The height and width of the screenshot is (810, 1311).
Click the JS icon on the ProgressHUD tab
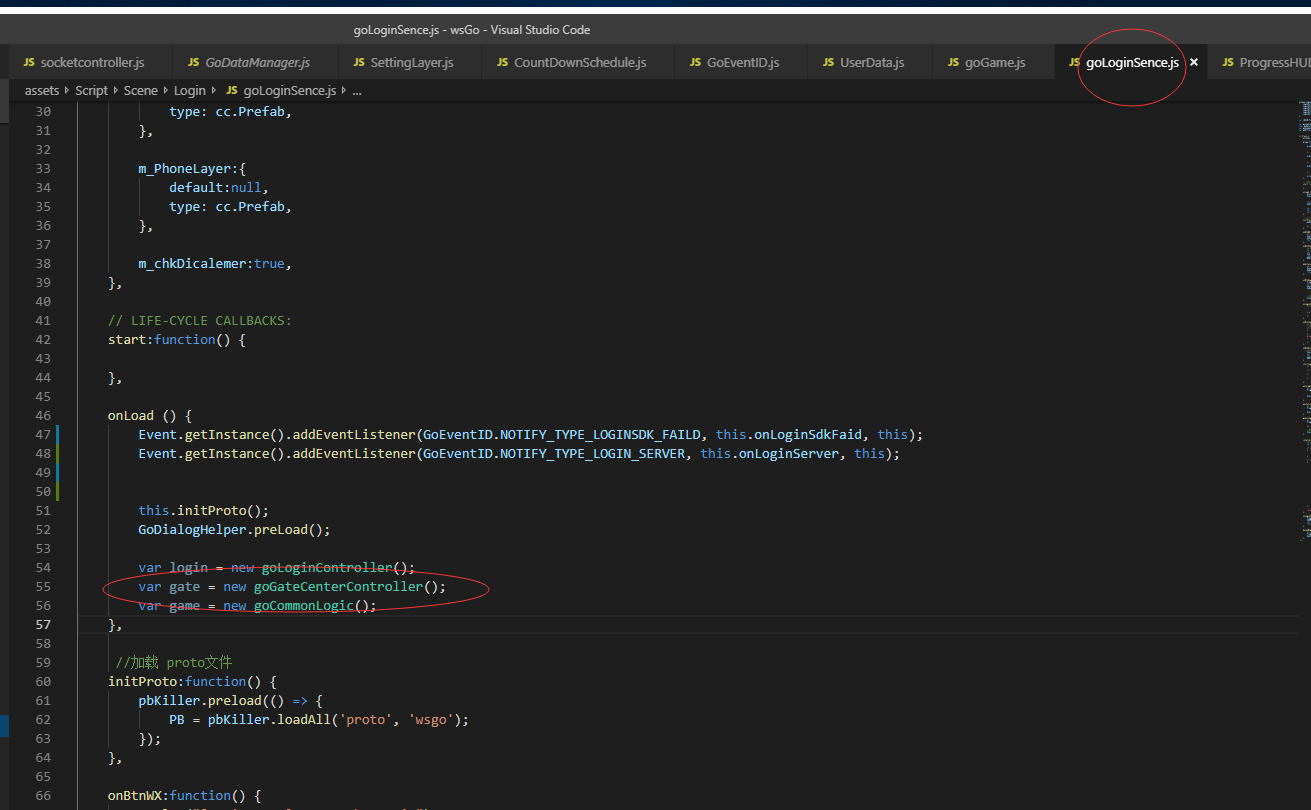point(1228,62)
